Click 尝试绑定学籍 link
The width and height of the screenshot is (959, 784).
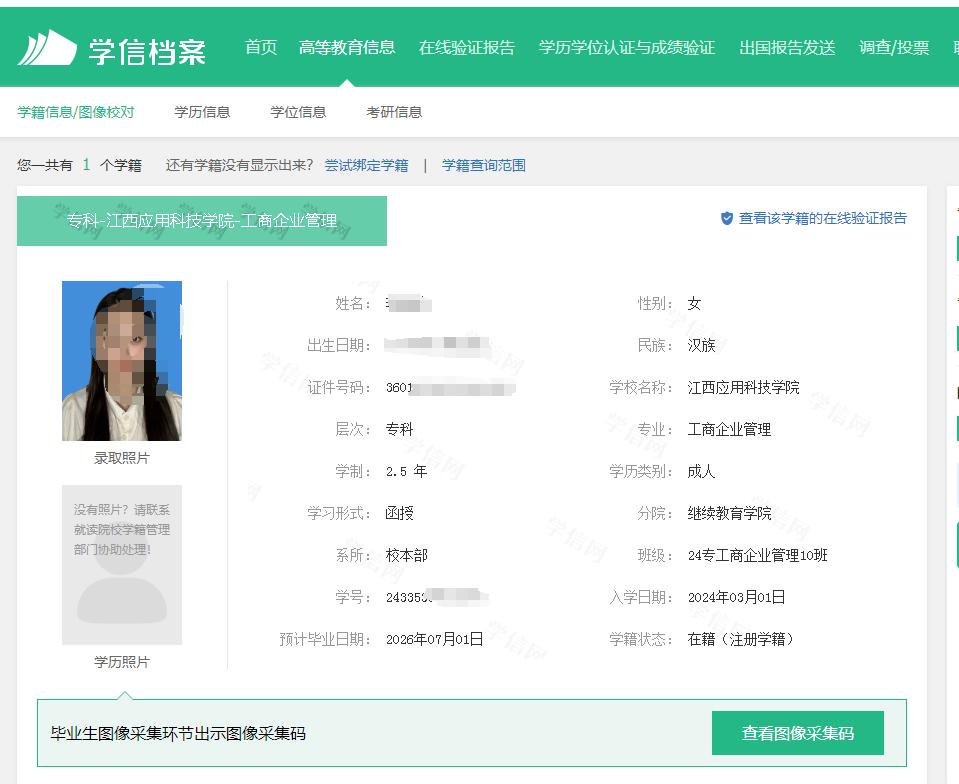pyautogui.click(x=366, y=165)
